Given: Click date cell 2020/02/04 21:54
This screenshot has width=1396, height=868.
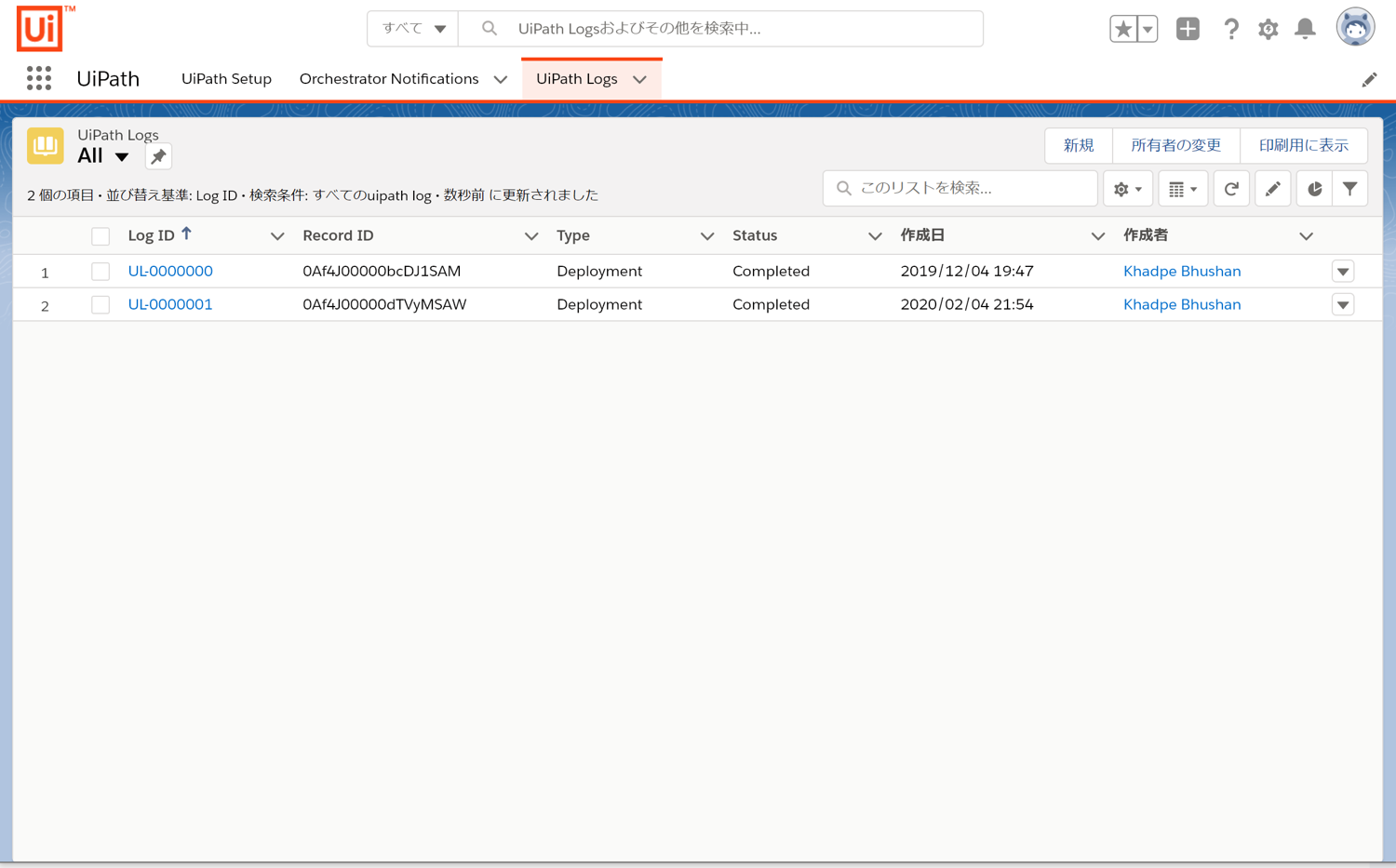Looking at the screenshot, I should [x=967, y=305].
